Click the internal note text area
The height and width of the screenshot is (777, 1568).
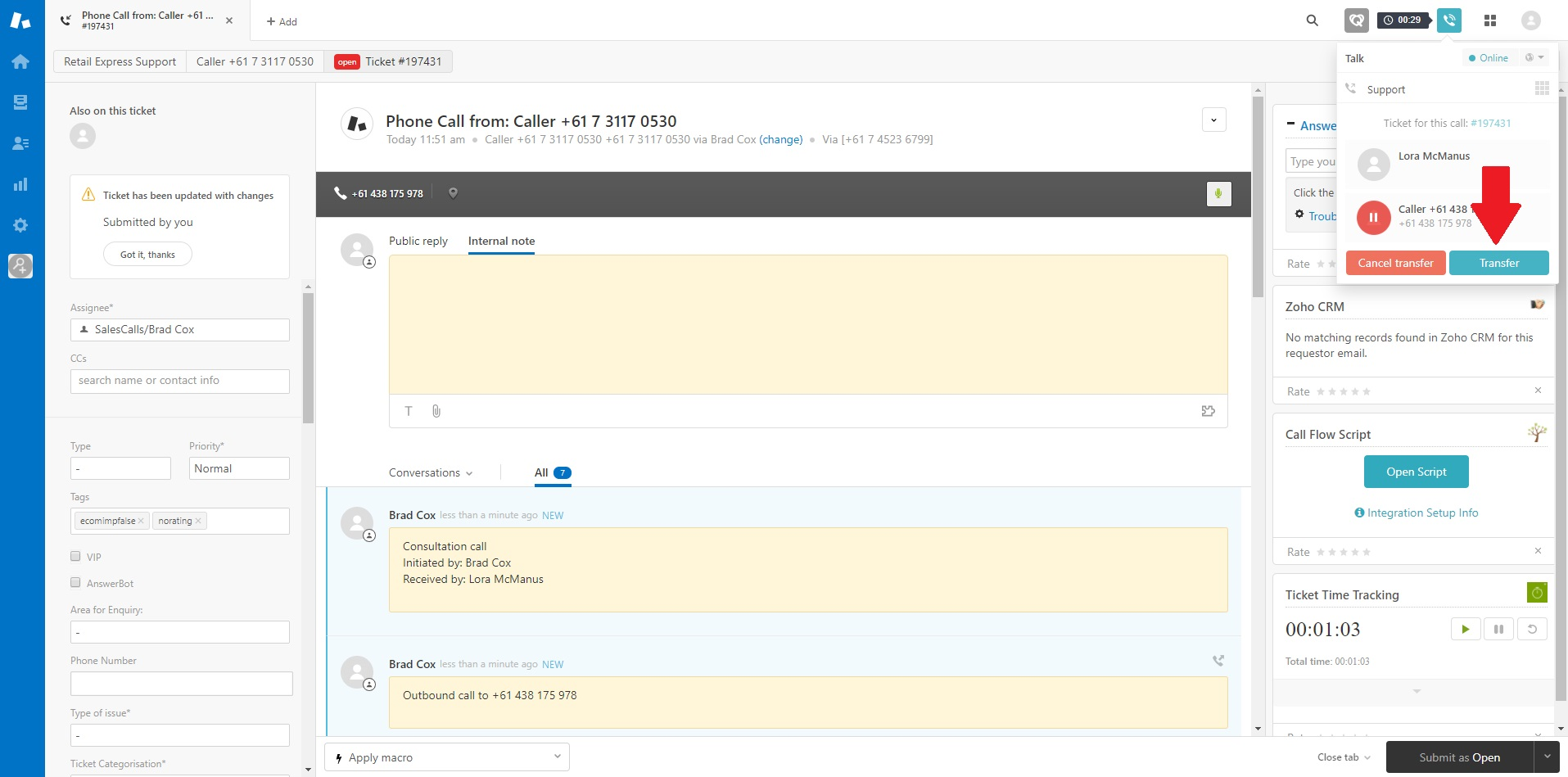click(x=808, y=324)
